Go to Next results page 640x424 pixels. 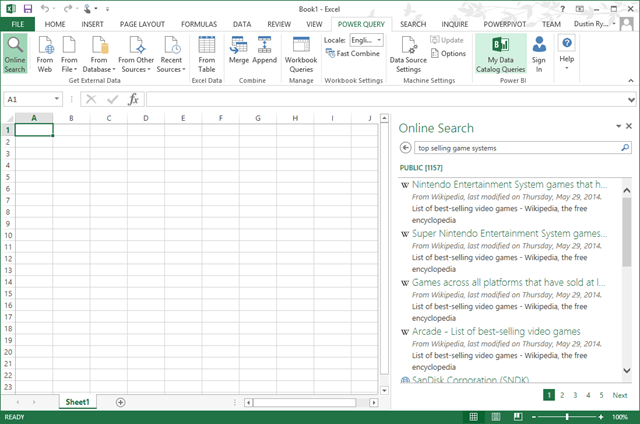(620, 395)
